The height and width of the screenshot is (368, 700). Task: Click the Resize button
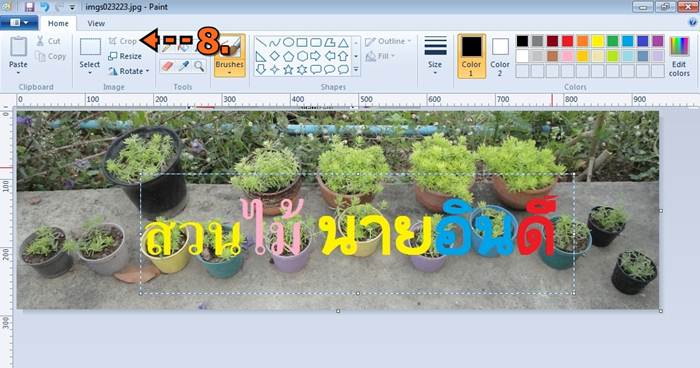125,56
